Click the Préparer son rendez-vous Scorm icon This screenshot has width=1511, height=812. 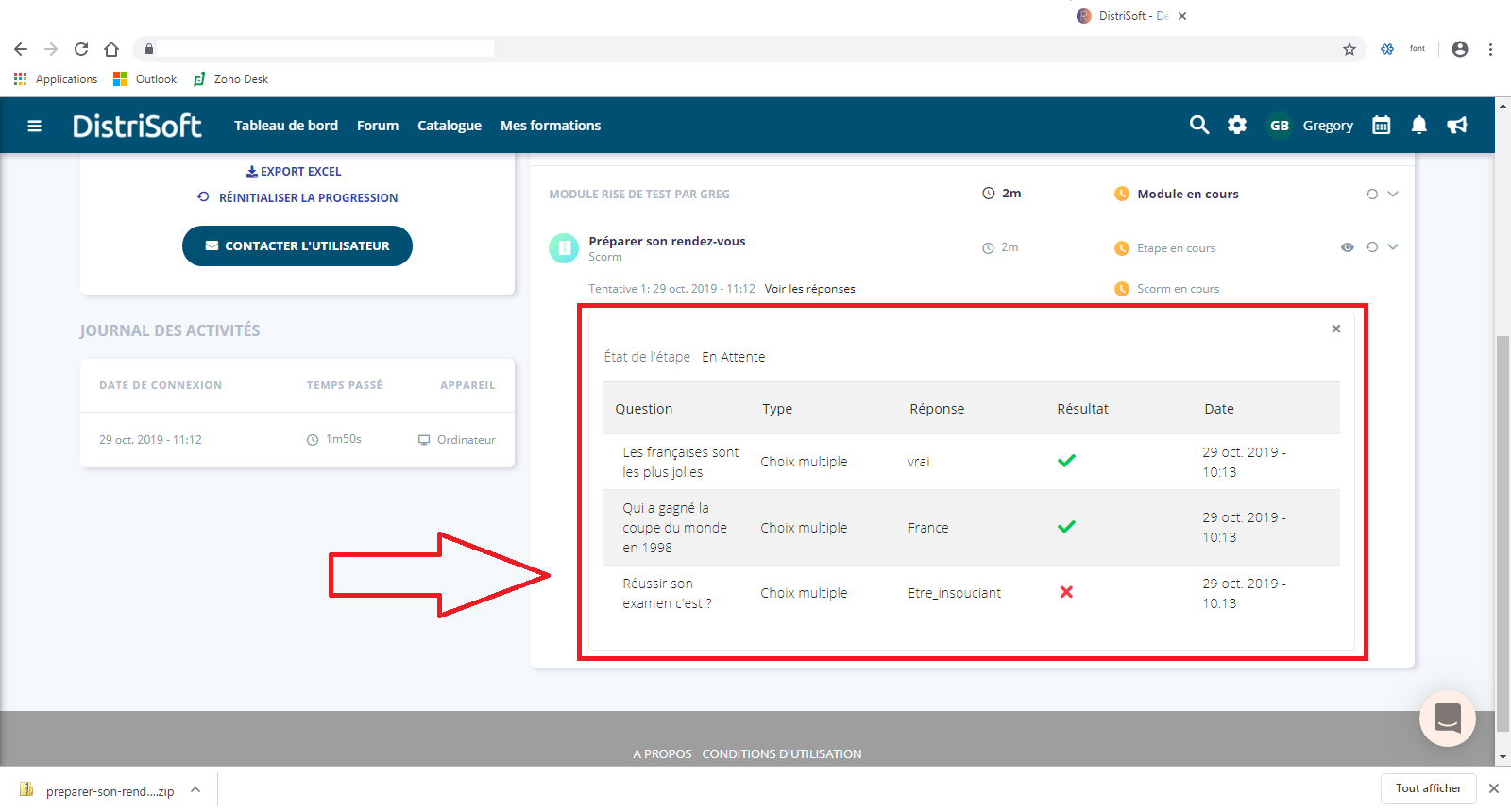click(x=564, y=248)
